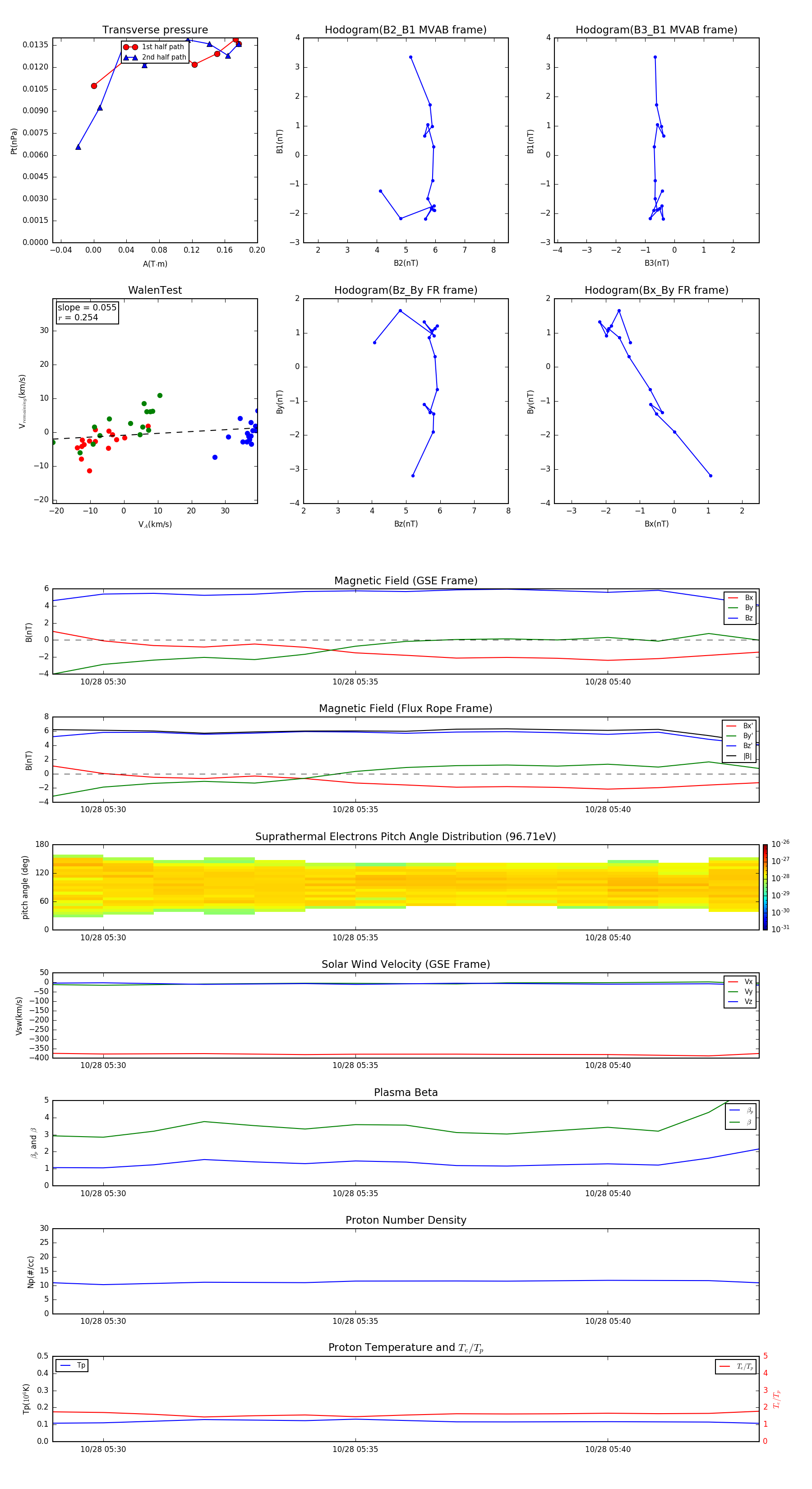Click the 'Pt(nPa)' y-axis label
Image resolution: width=812 pixels, height=1489 pixels.
click(14, 140)
